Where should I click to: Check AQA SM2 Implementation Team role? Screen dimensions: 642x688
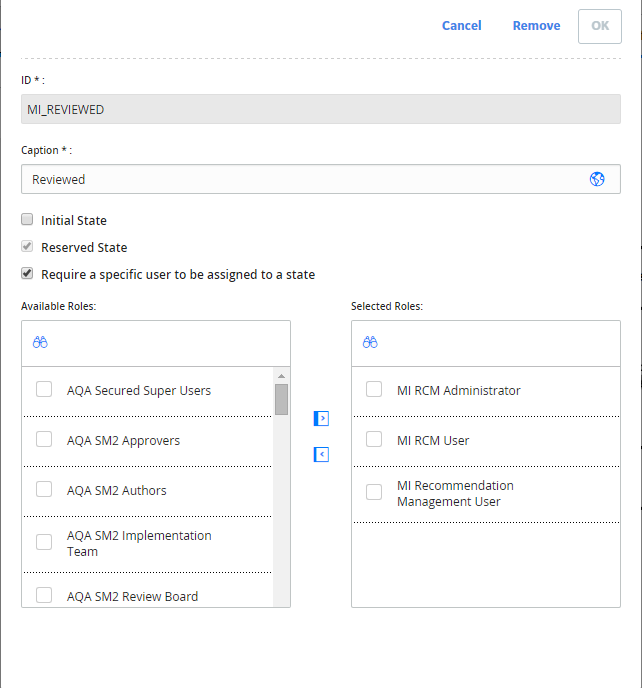44,542
